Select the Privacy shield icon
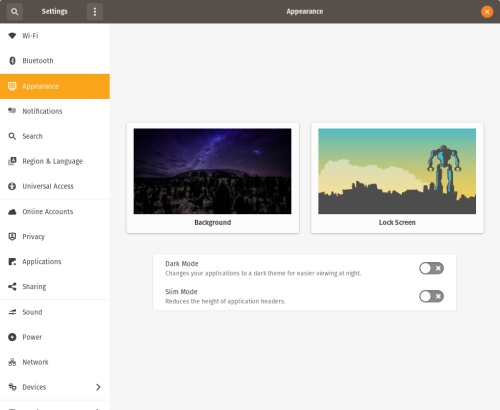Image resolution: width=500 pixels, height=410 pixels. [12, 236]
